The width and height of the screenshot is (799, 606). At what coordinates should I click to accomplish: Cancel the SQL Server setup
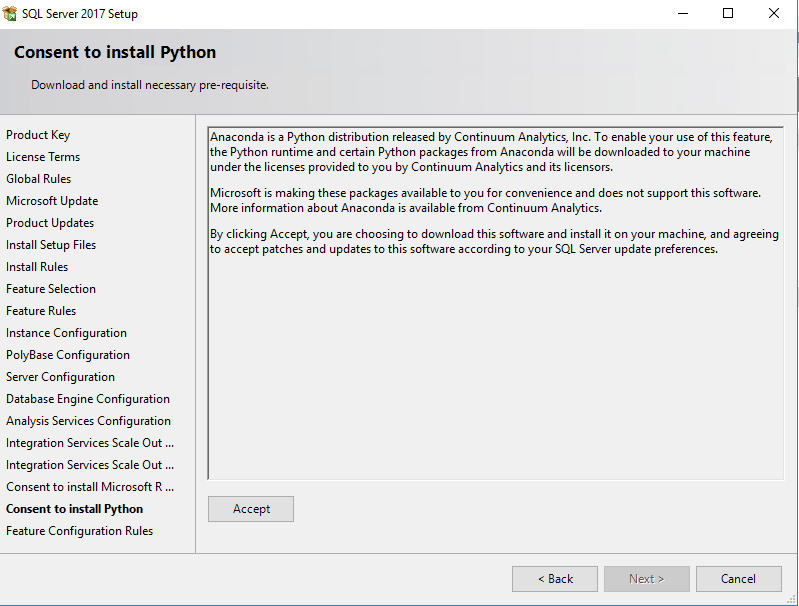738,579
